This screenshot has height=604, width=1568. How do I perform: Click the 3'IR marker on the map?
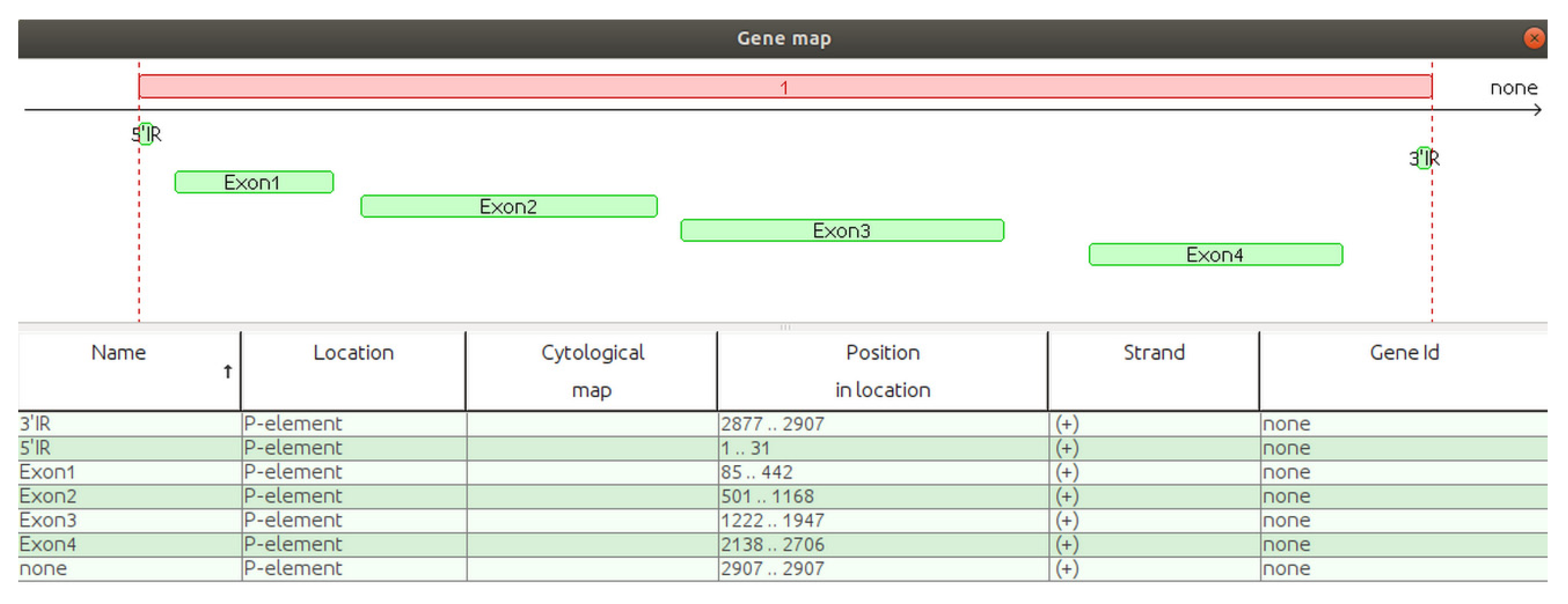click(x=1424, y=158)
